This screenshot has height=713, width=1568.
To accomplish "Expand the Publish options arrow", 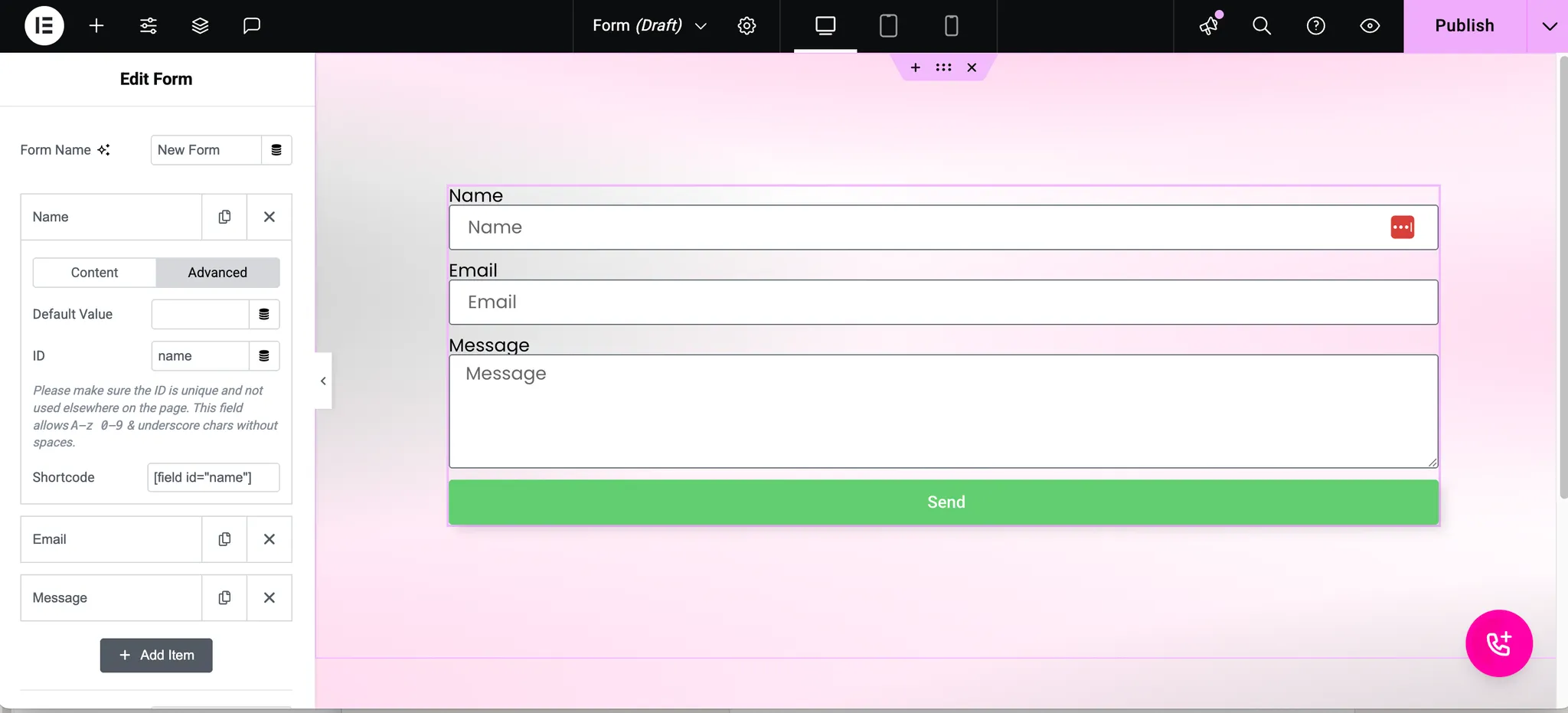I will coord(1549,26).
